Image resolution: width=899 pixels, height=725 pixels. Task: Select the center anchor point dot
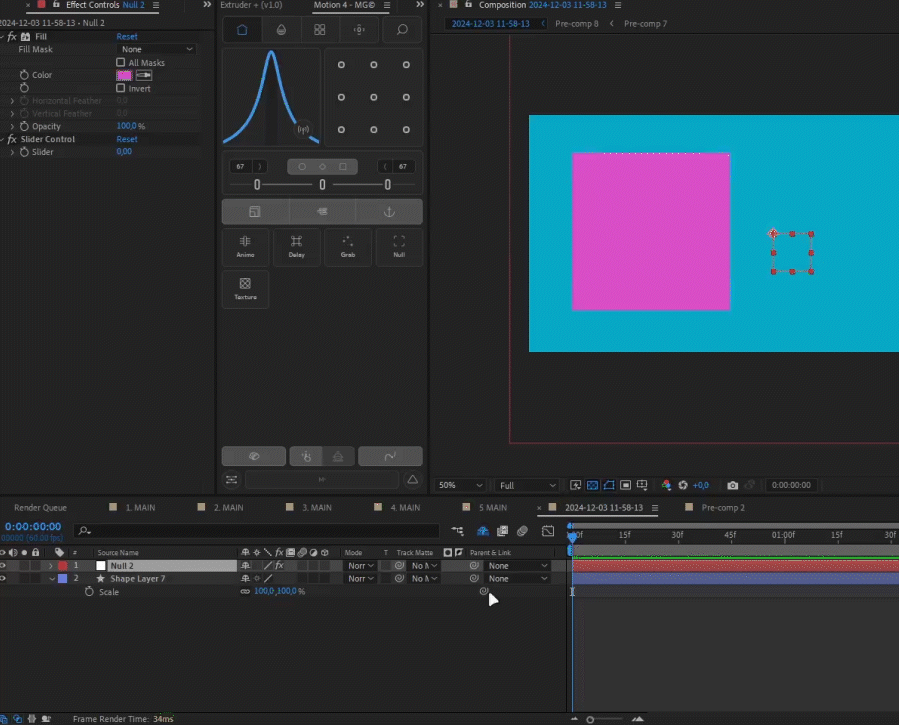[x=374, y=97]
